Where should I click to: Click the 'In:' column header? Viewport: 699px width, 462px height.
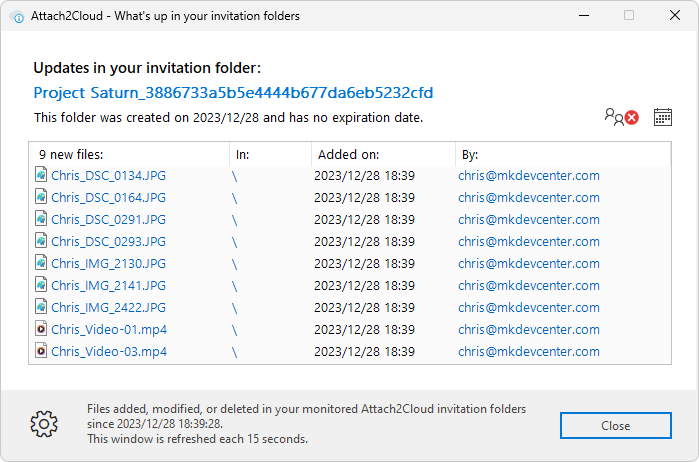click(x=270, y=154)
